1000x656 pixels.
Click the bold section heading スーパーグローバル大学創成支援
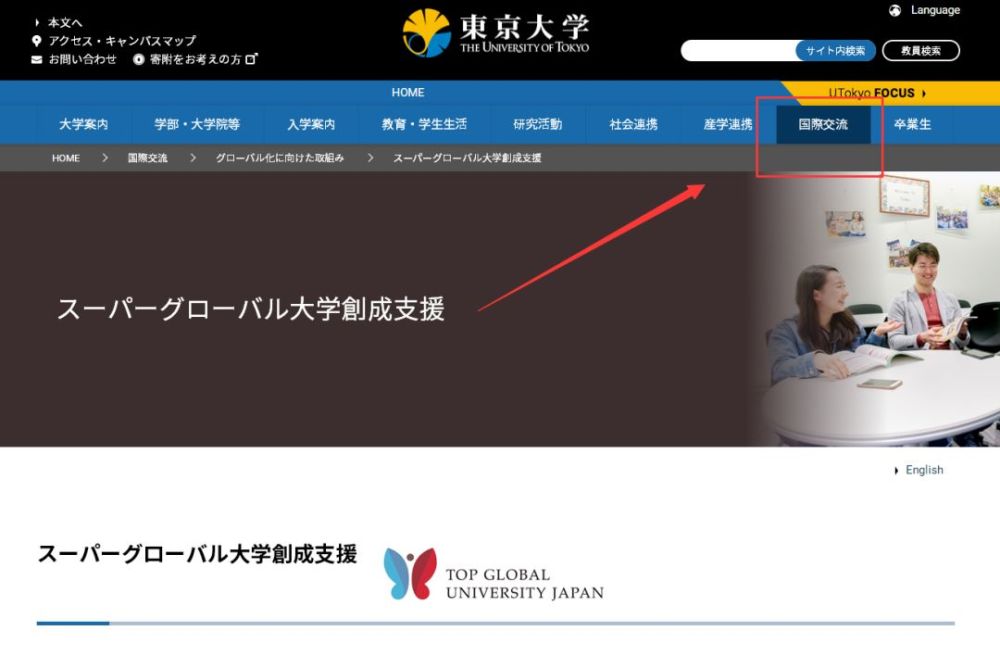click(197, 553)
